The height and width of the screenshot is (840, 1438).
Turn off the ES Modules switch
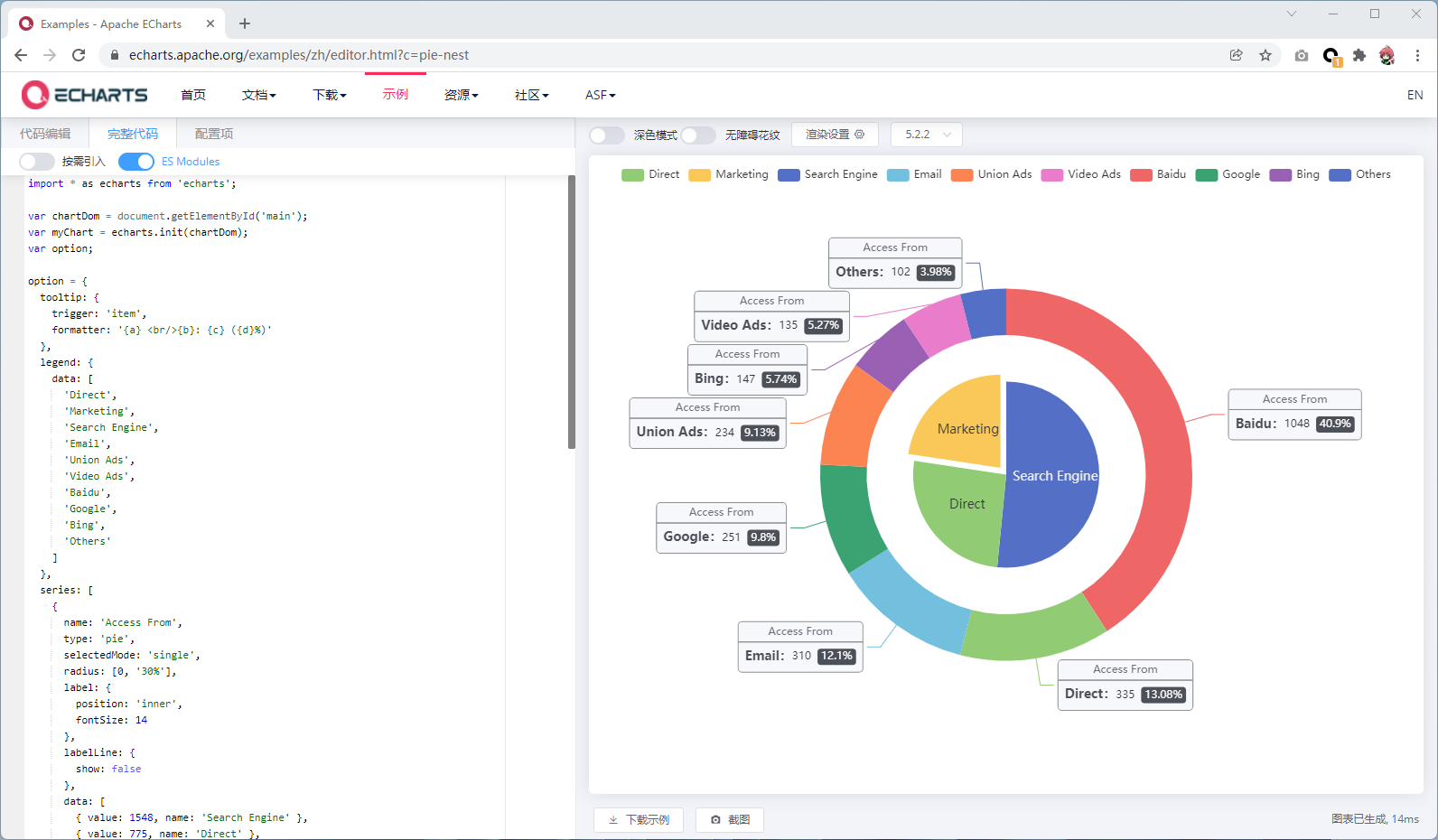click(x=135, y=162)
